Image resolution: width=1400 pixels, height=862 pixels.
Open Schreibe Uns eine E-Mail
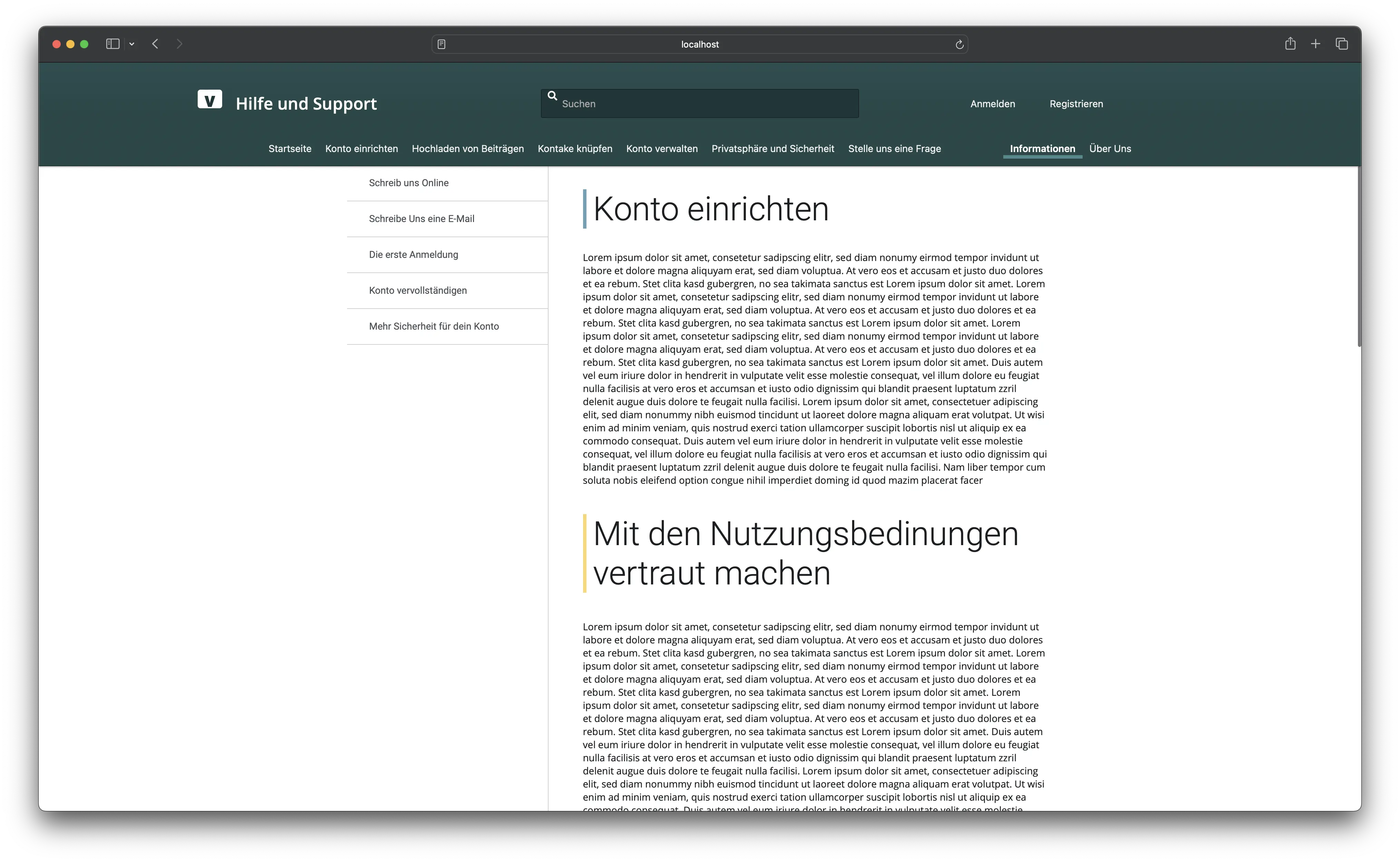(422, 219)
